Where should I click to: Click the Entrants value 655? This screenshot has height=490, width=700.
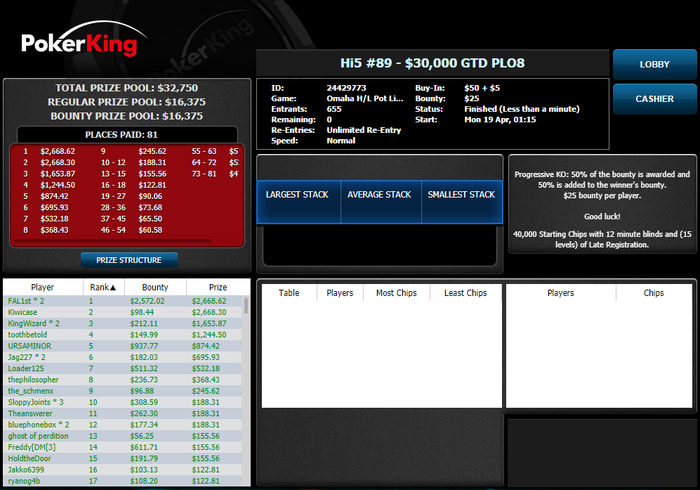point(334,109)
